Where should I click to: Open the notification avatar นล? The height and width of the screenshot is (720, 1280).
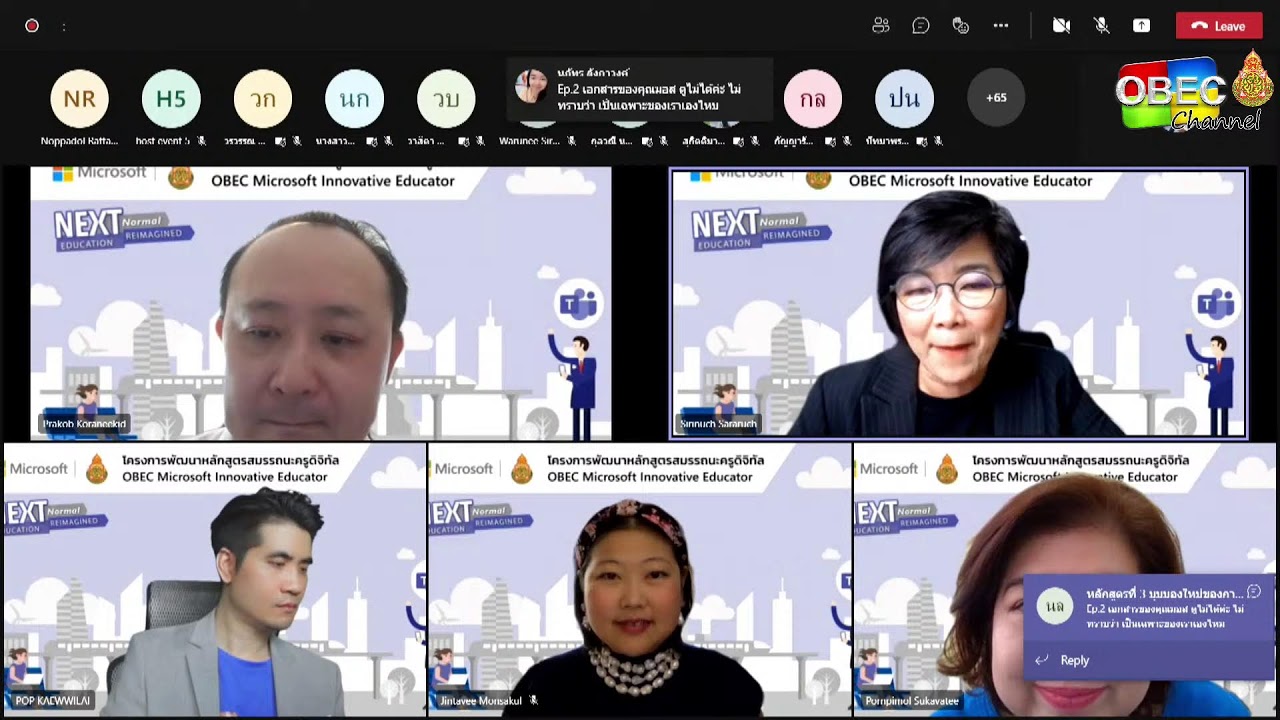[x=1055, y=606]
